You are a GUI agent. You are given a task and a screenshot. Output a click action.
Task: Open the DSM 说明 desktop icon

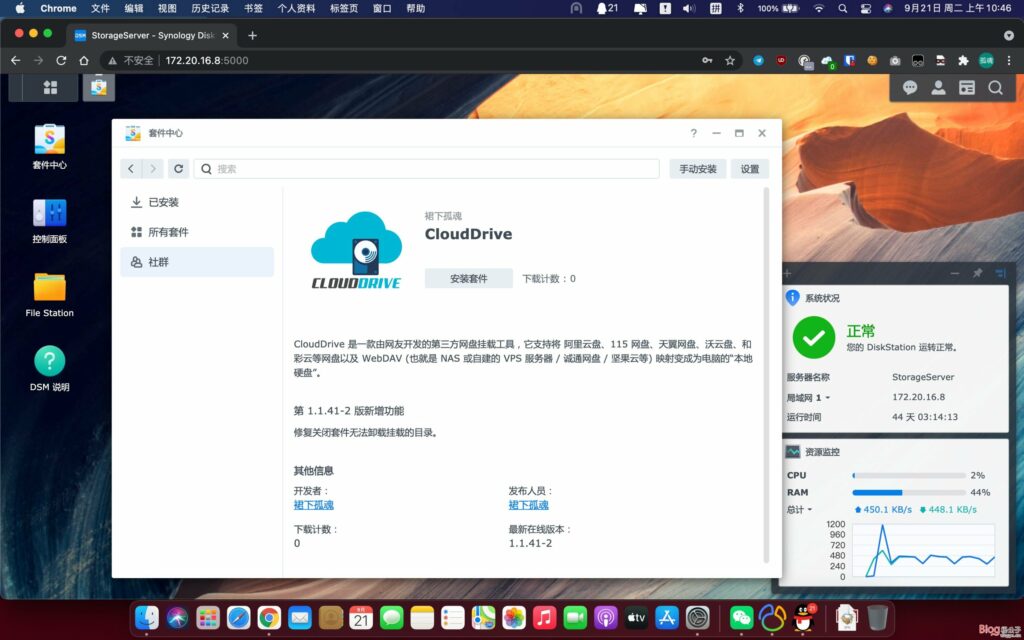pos(50,369)
